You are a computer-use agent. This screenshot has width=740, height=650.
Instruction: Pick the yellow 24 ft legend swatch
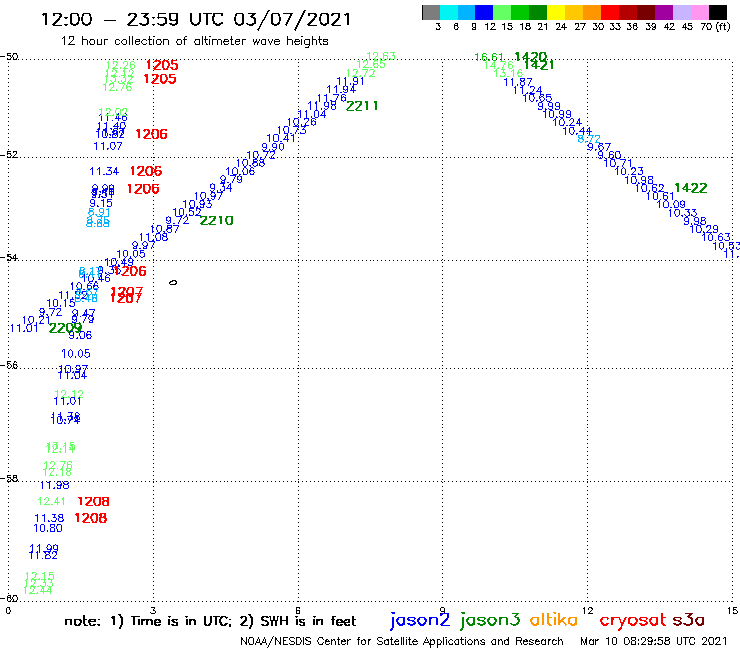[x=556, y=12]
